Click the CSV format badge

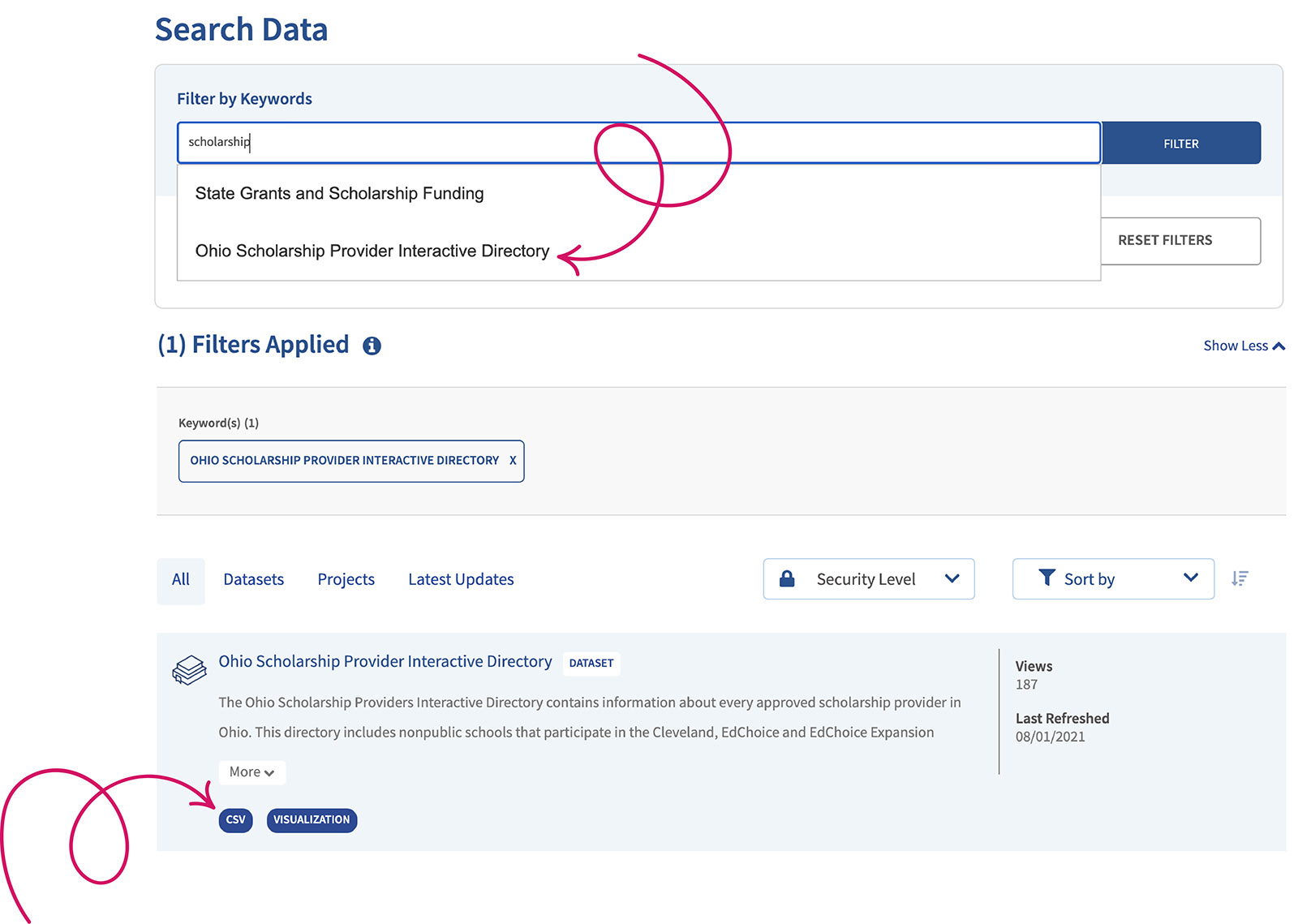[x=235, y=820]
